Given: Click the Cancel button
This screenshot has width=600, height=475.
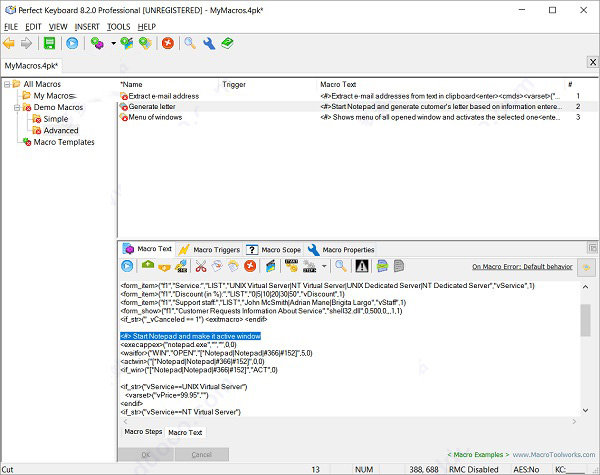Looking at the screenshot, I should click(202, 455).
